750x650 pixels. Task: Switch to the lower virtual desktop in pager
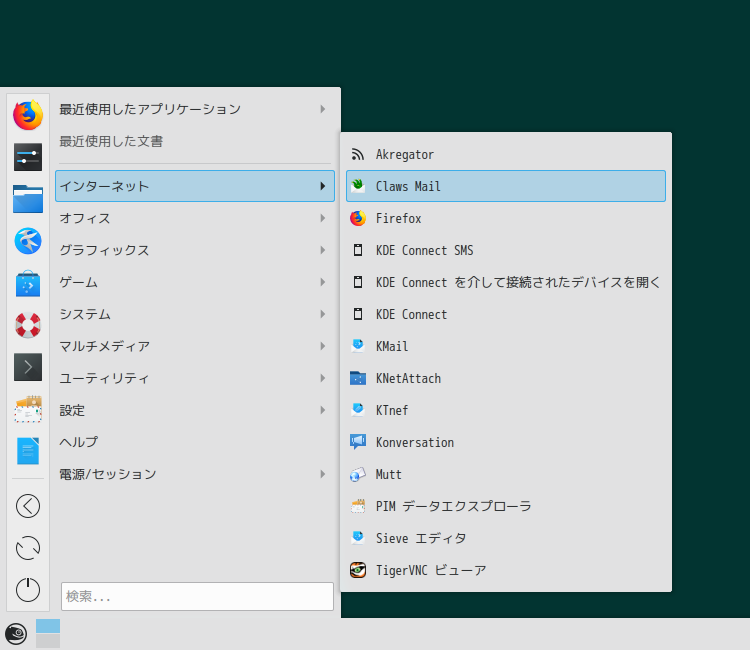[48, 641]
